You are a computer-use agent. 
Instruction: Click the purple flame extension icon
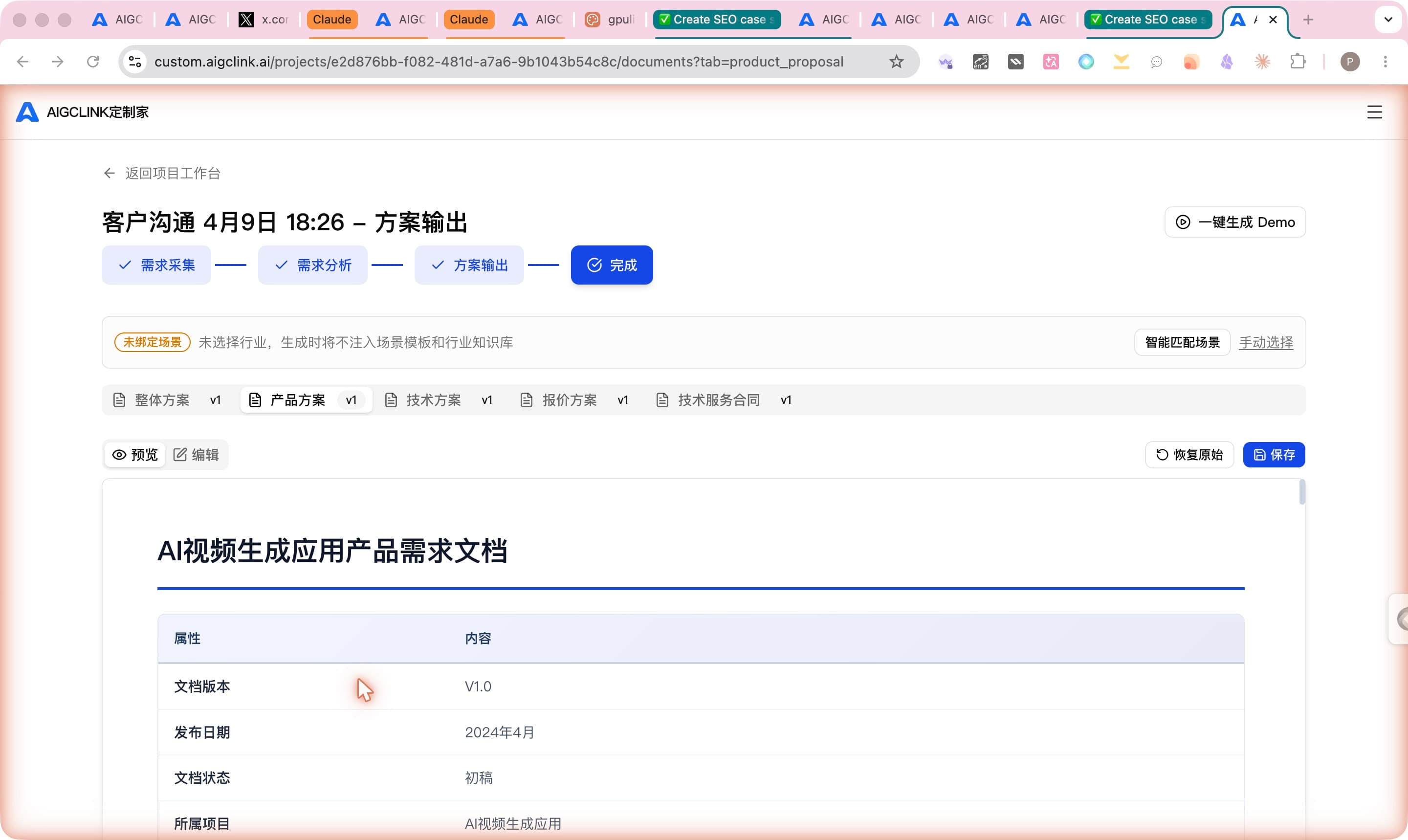(1226, 61)
